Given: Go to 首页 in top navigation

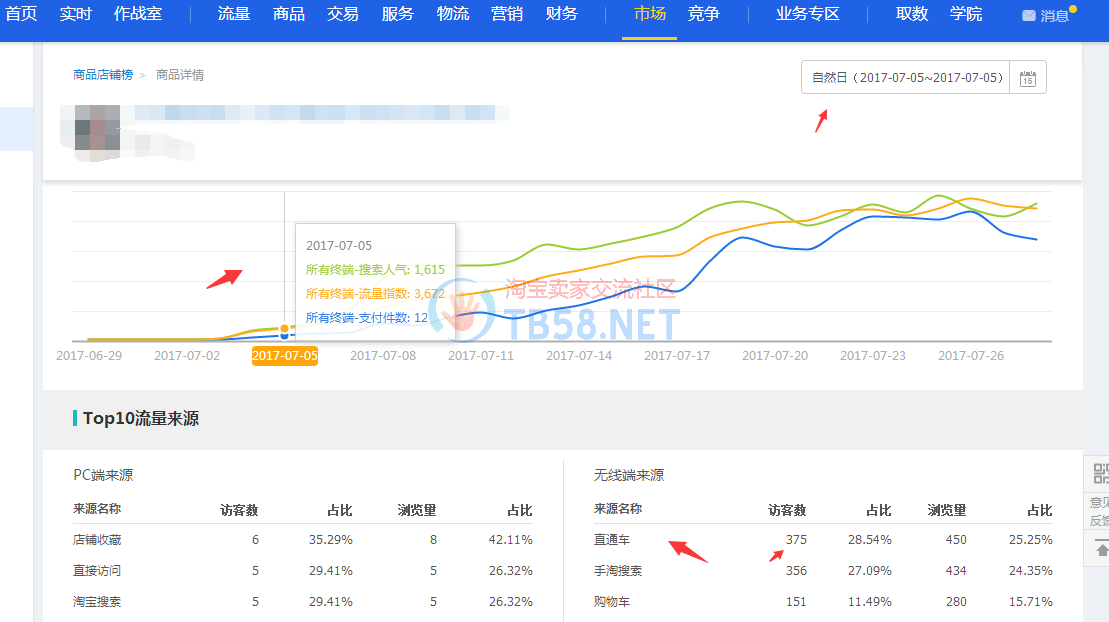Looking at the screenshot, I should tap(21, 14).
